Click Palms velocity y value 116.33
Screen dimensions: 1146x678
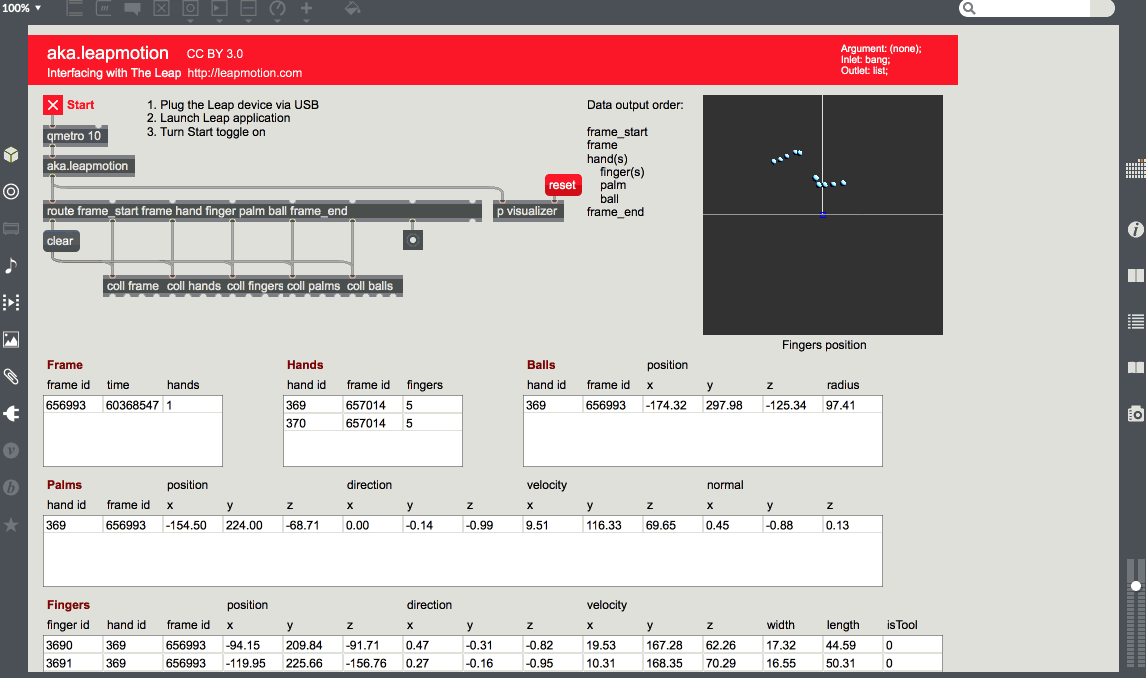point(612,525)
